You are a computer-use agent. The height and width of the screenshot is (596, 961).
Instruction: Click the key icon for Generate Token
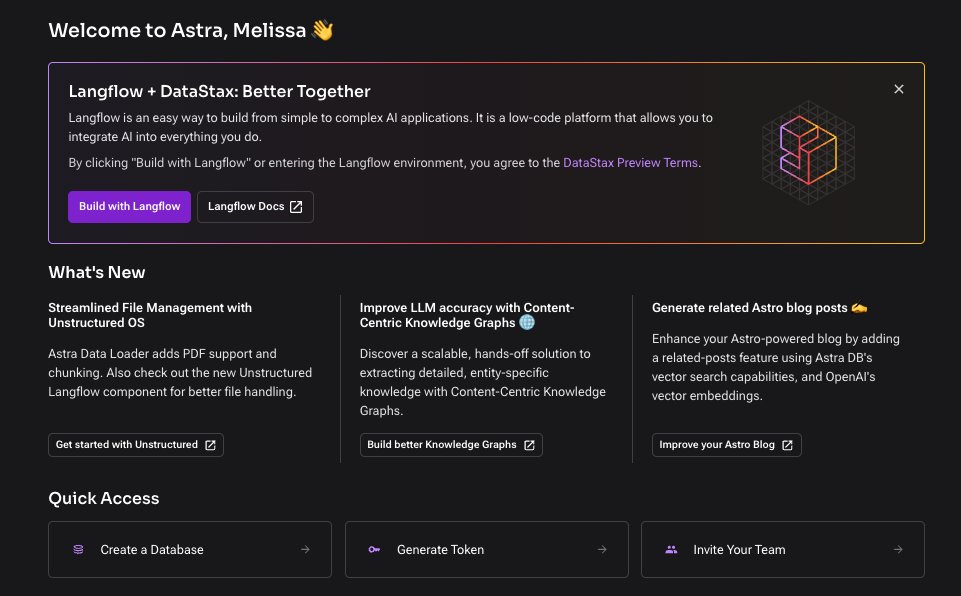374,549
